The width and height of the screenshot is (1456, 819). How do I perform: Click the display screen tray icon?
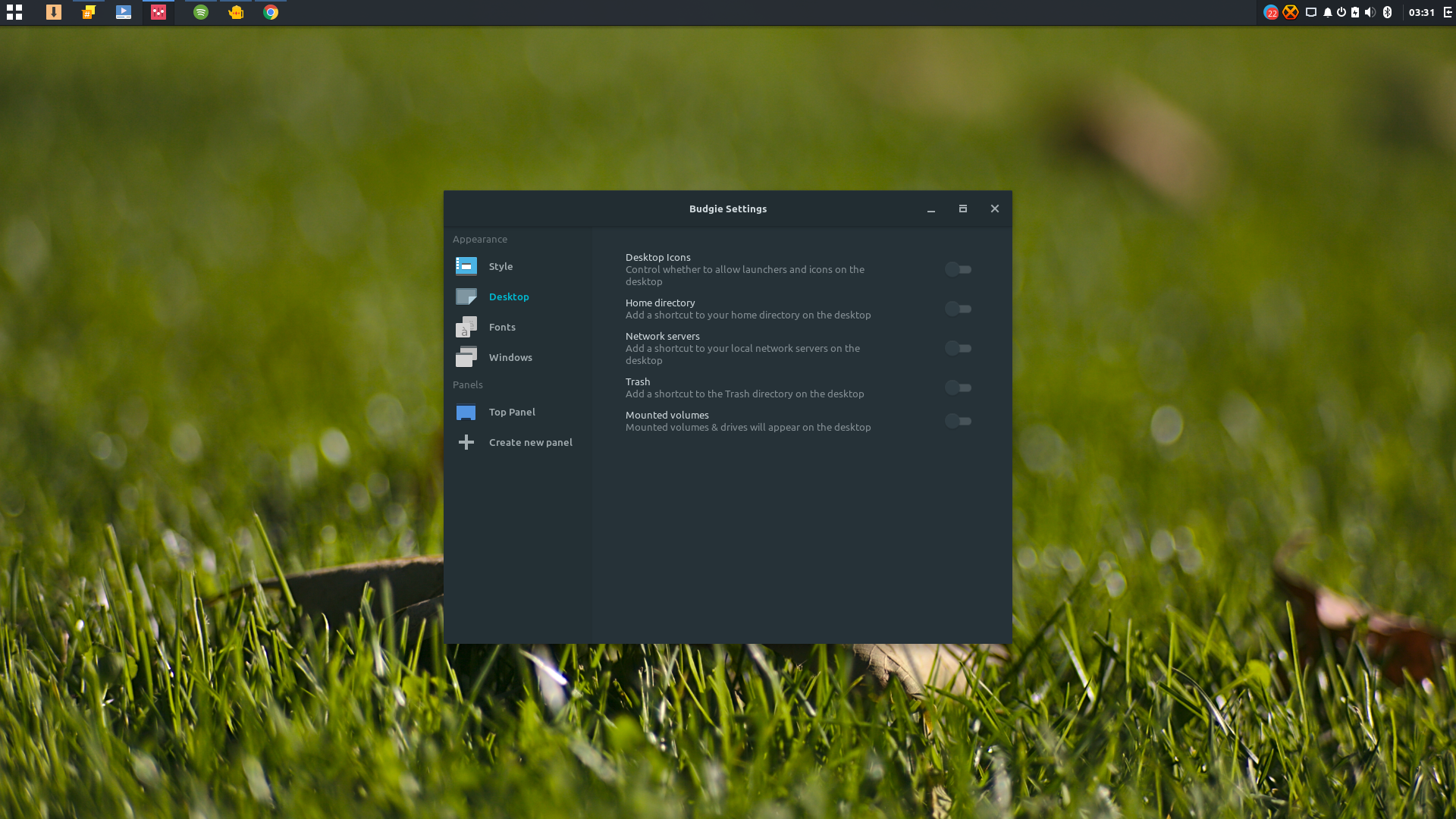pos(1311,12)
